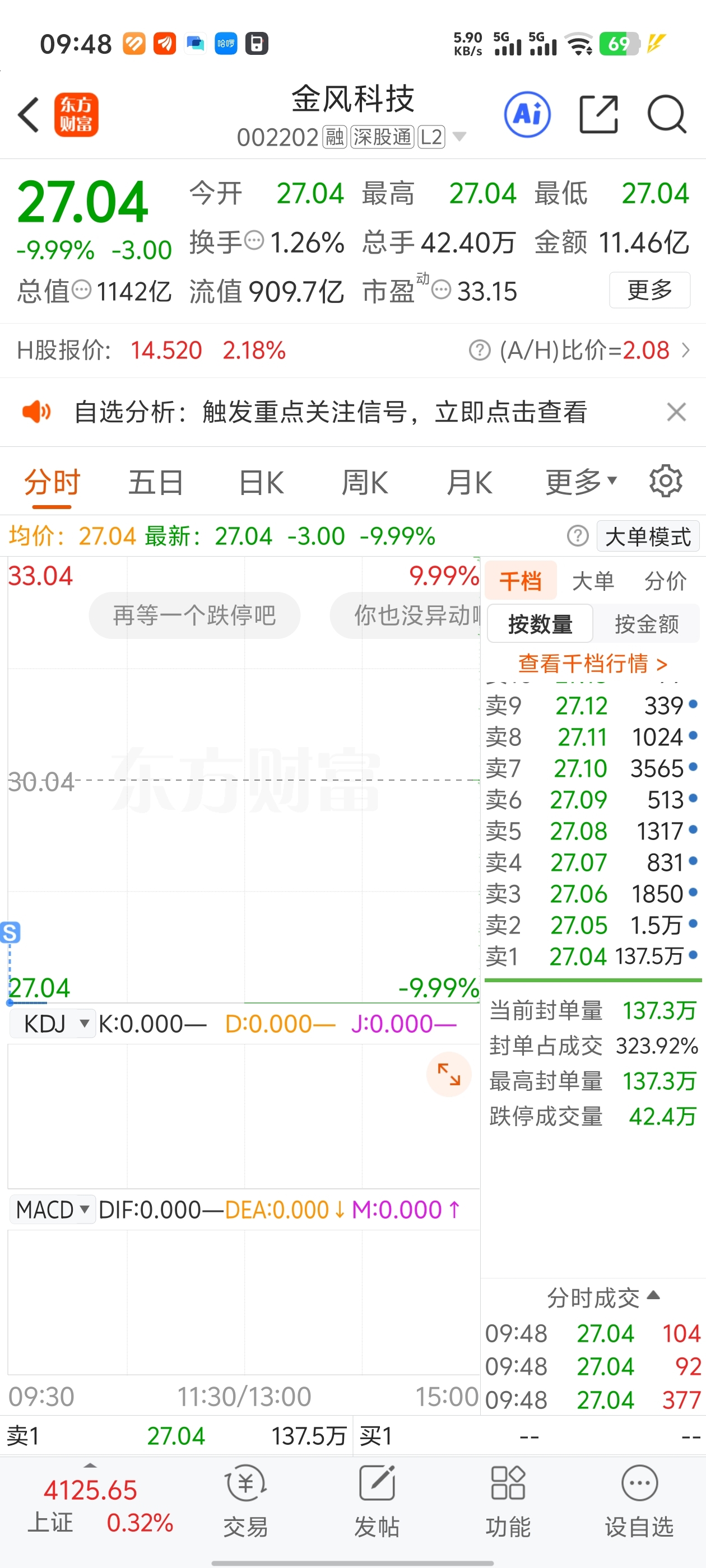This screenshot has height=1568, width=706.
Task: Select 分价 tab
Action: (665, 581)
